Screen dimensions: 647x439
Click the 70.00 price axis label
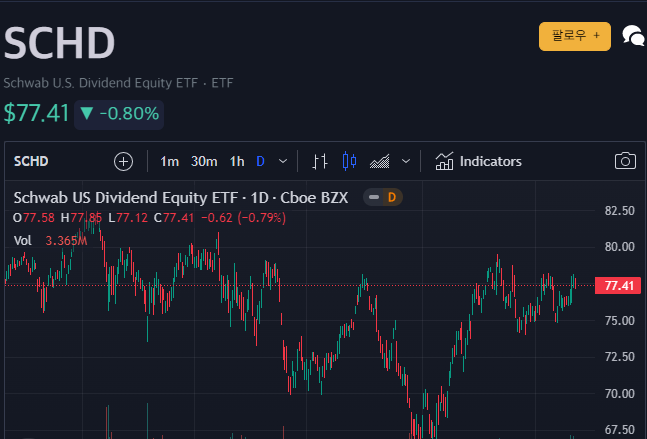[x=619, y=394]
